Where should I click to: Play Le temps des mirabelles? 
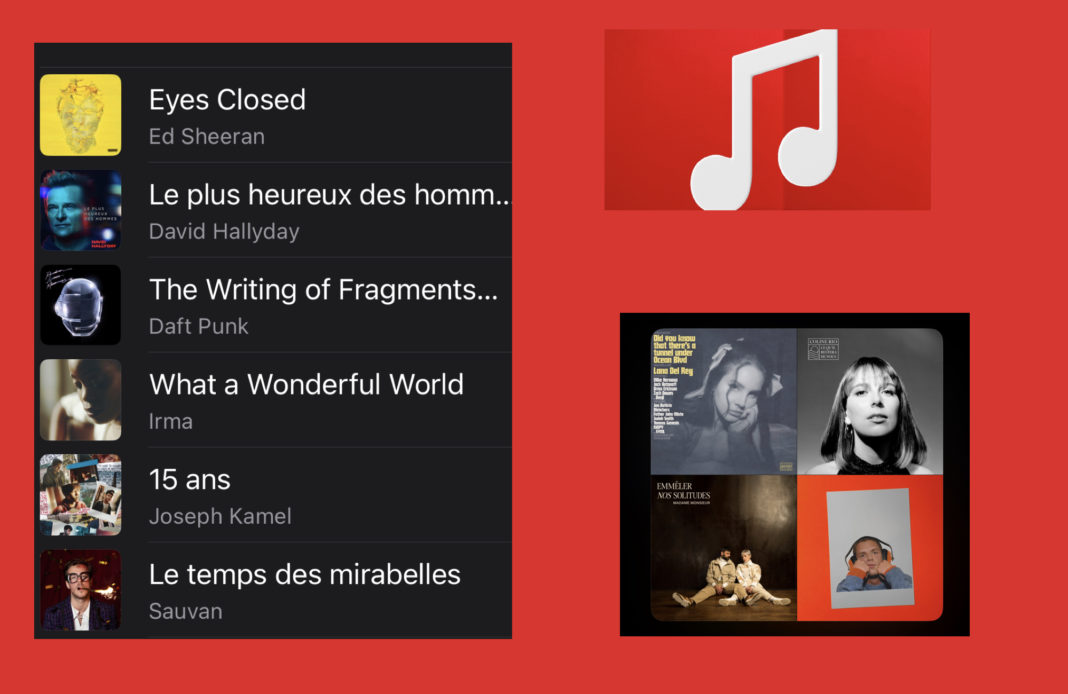pos(305,575)
